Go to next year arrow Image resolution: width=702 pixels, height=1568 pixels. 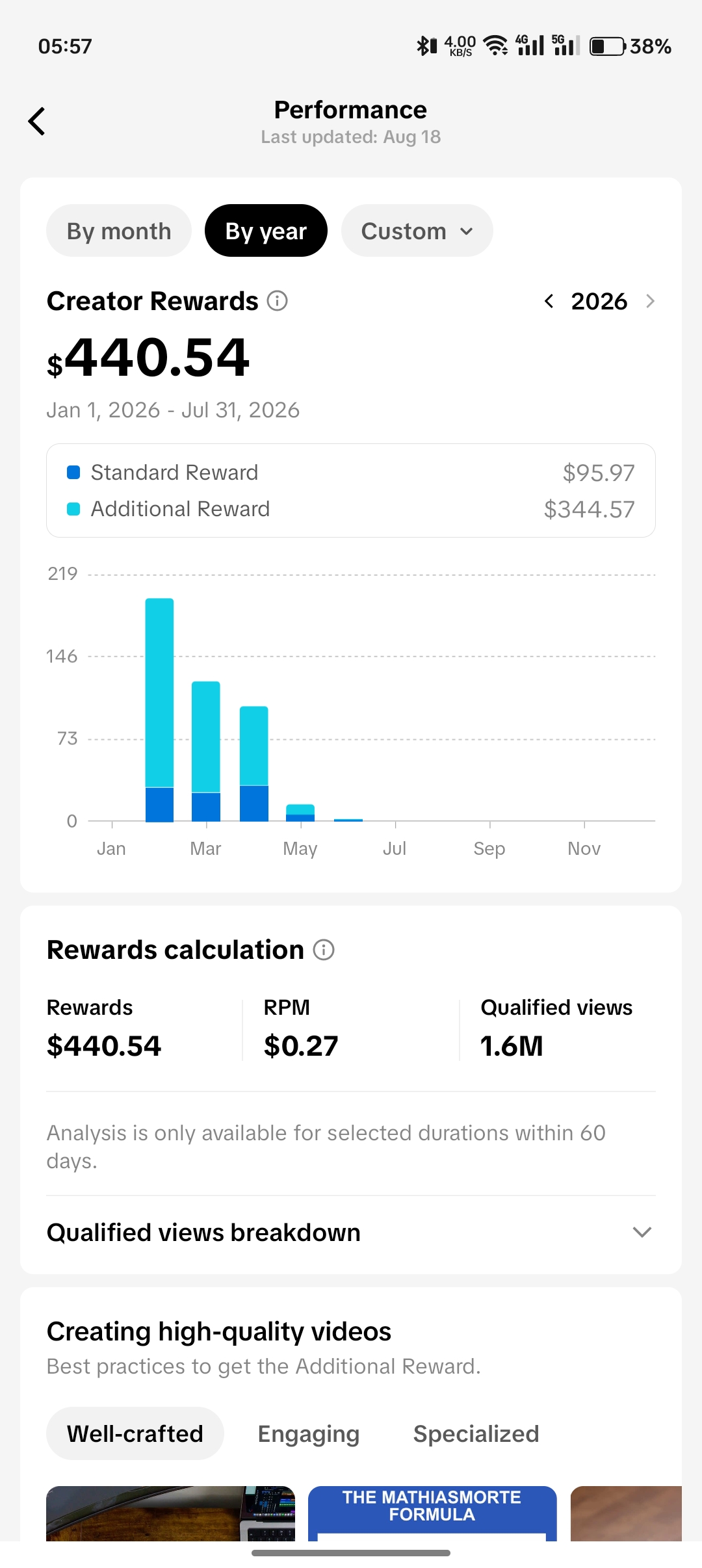[x=650, y=301]
